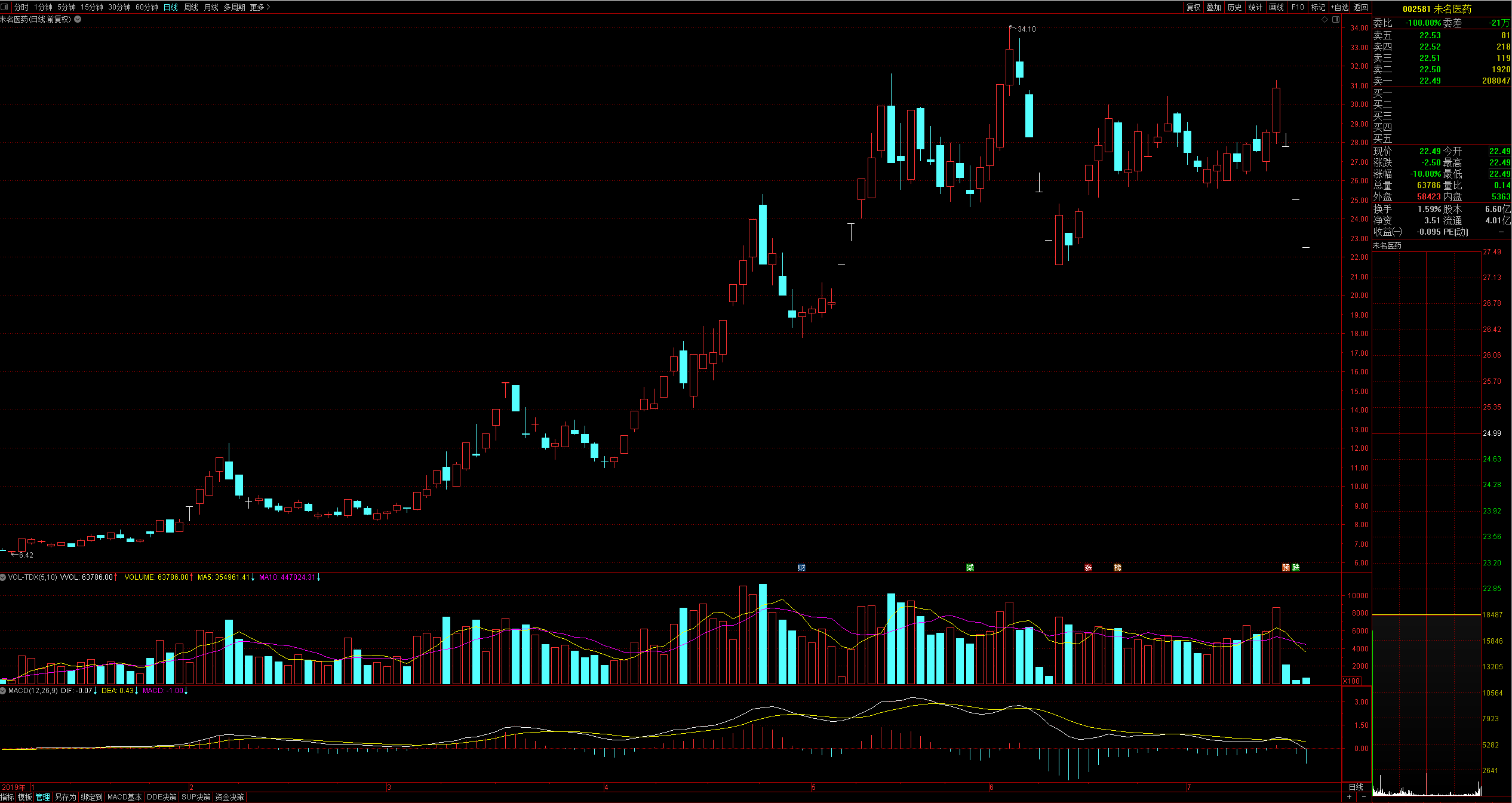Click the 跌 event marker on the chart

1295,567
